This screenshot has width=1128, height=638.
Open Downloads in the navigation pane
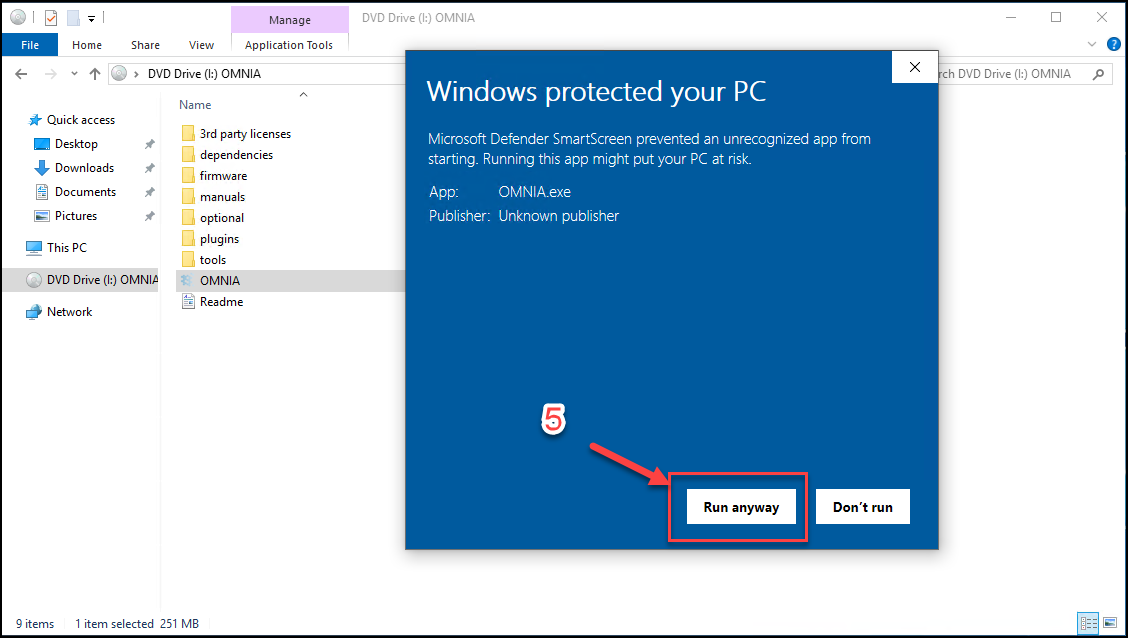point(84,168)
